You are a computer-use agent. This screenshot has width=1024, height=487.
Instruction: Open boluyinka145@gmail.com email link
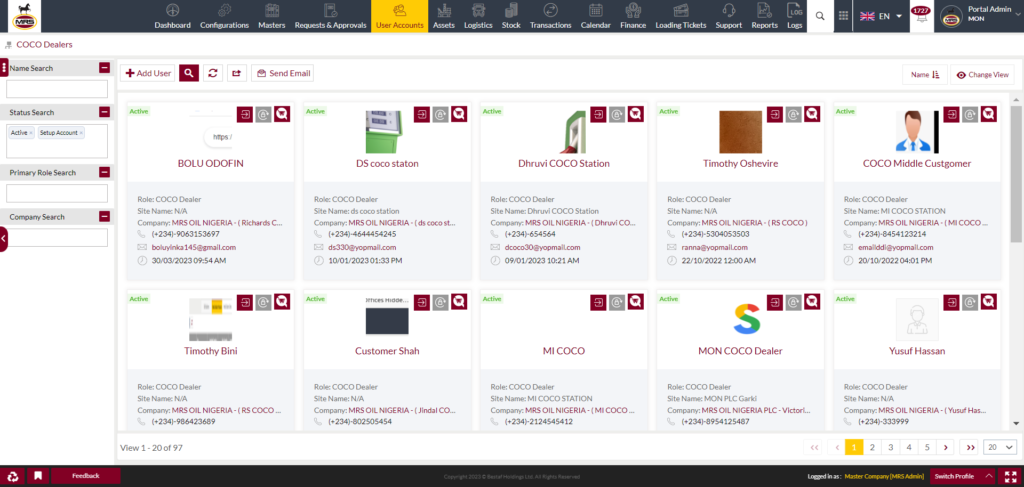194,247
